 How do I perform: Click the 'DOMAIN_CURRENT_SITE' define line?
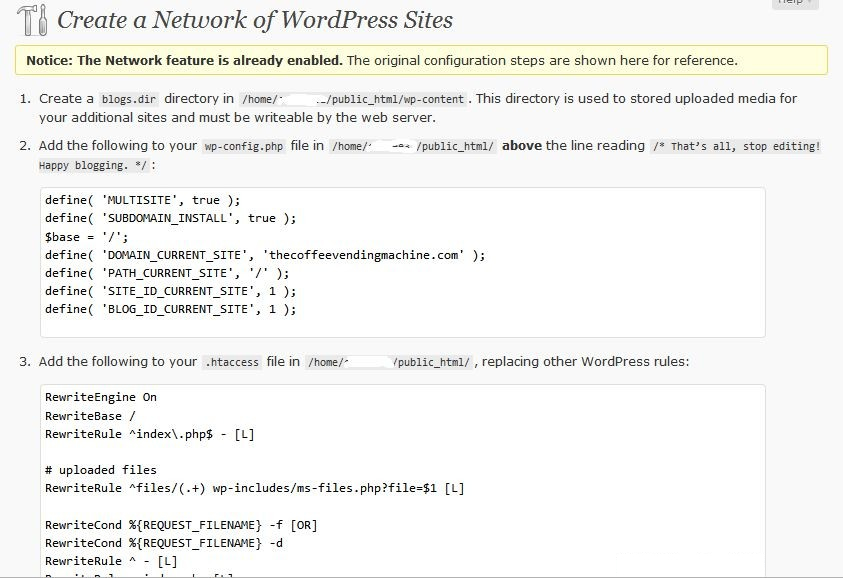click(265, 255)
